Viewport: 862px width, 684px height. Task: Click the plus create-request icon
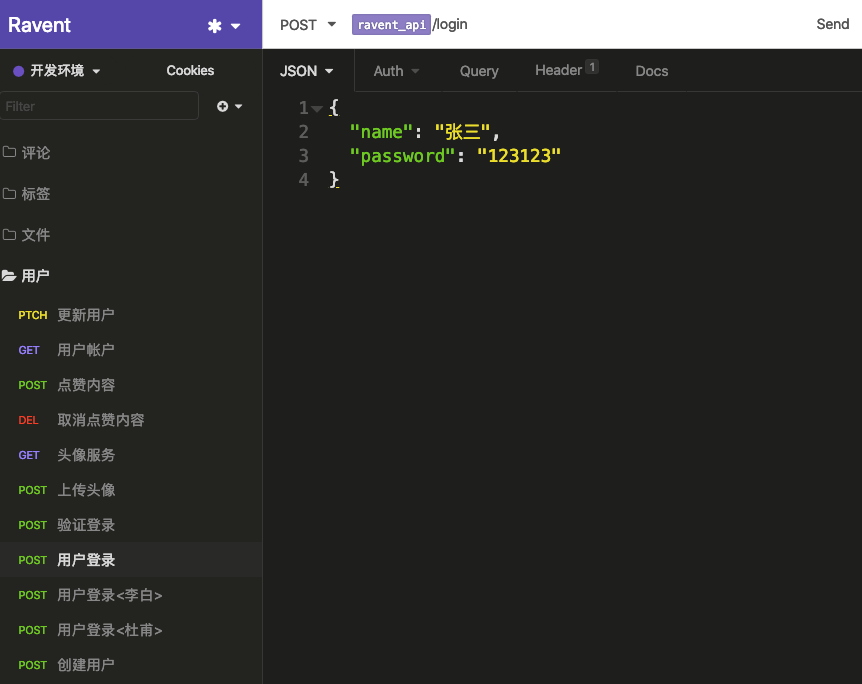coord(222,106)
